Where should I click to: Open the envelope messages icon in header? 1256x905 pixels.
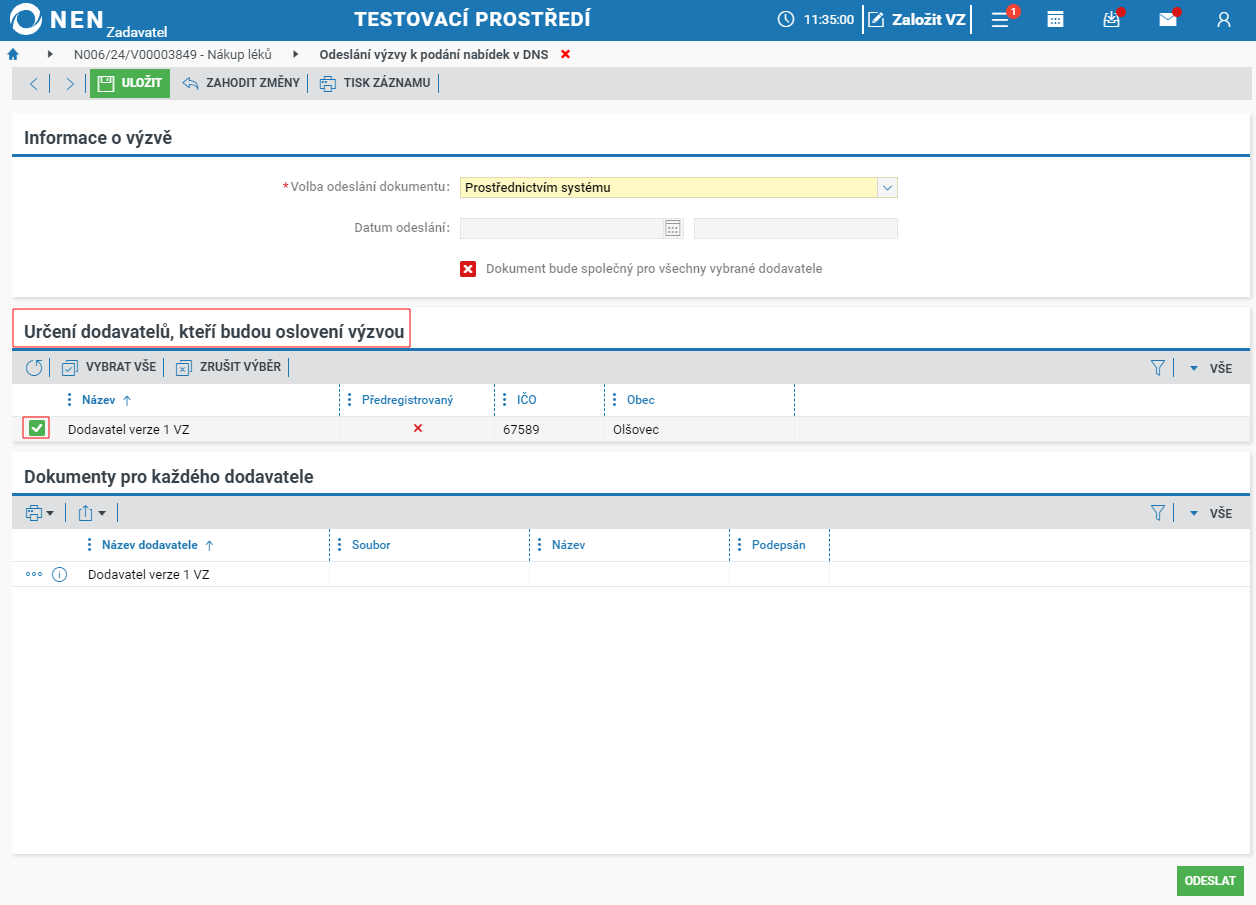(1167, 19)
